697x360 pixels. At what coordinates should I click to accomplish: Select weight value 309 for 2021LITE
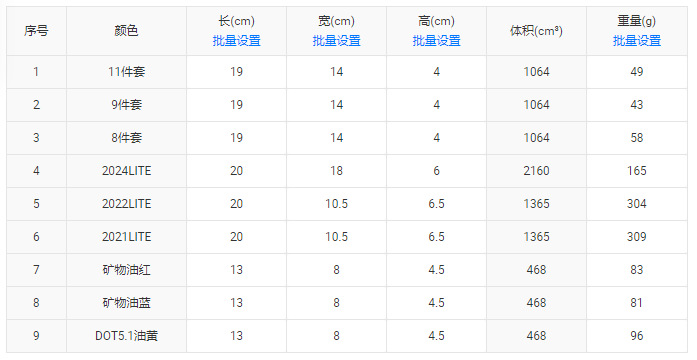click(x=637, y=237)
